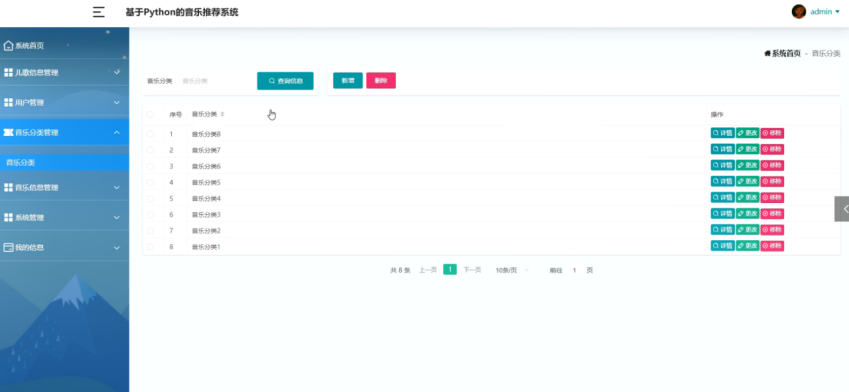Click the 查询信息 search button
The image size is (849, 392).
coord(285,81)
